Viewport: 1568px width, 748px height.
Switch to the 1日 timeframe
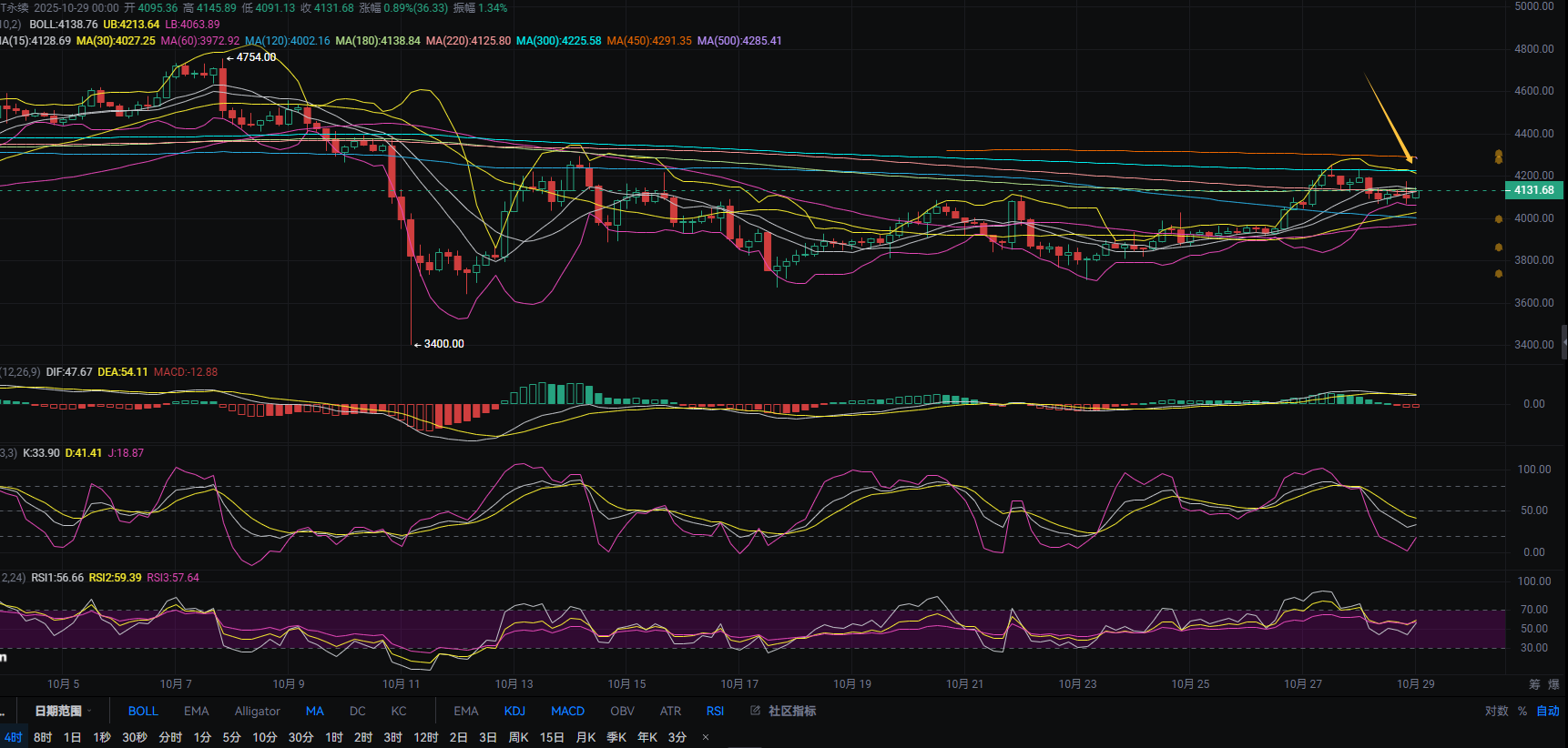(72, 737)
